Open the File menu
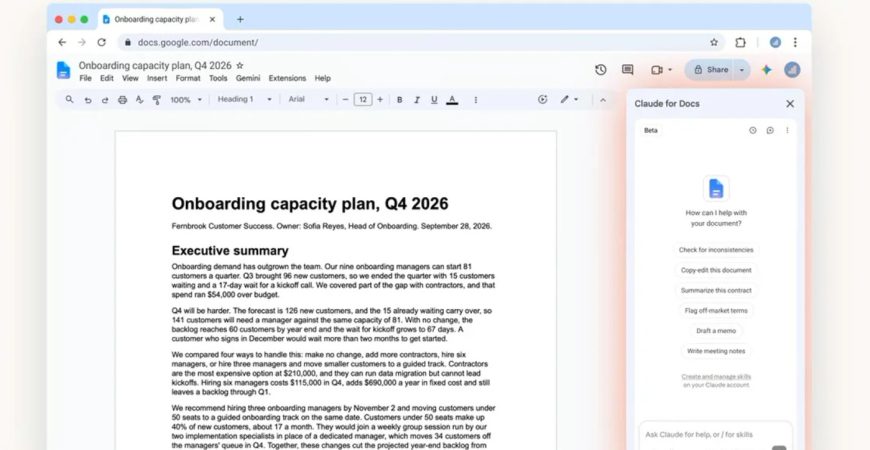Image resolution: width=870 pixels, height=450 pixels. (85, 78)
